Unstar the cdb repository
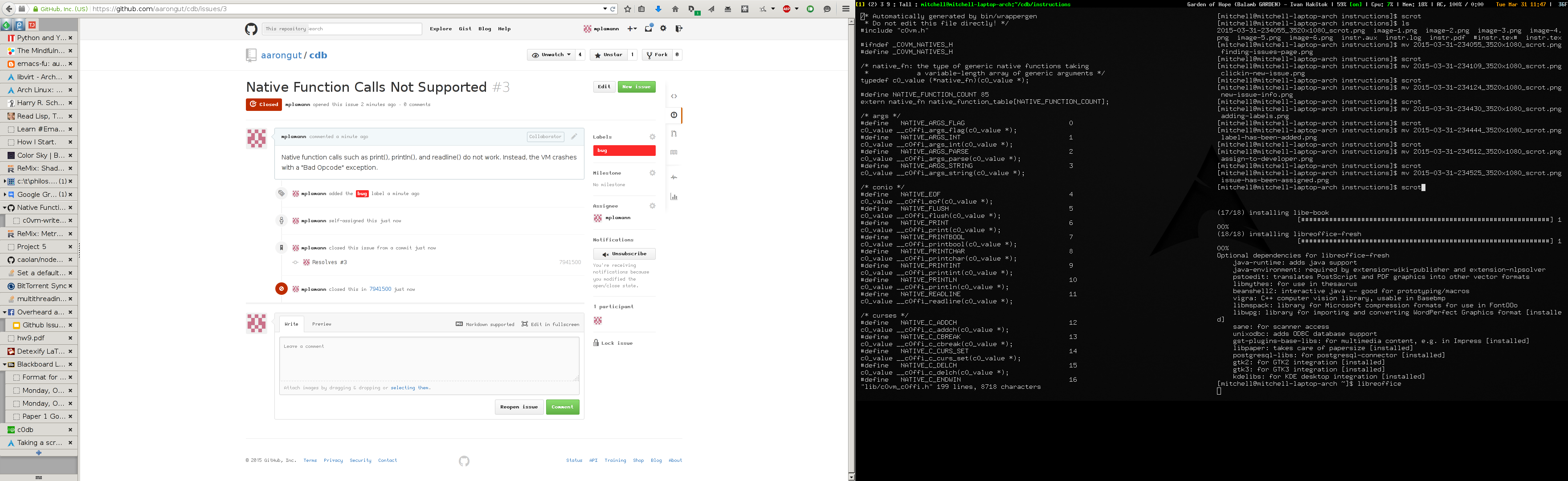This screenshot has height=481, width=1568. click(608, 55)
